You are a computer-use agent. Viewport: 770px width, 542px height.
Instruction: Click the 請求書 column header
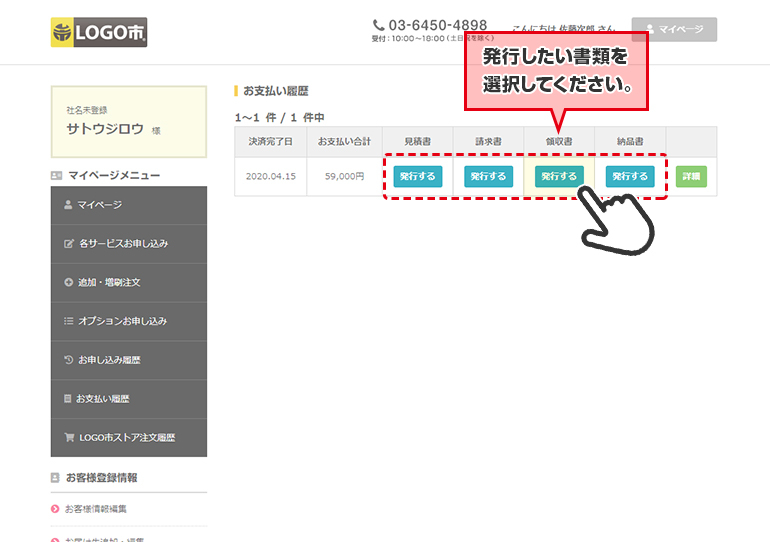(488, 141)
